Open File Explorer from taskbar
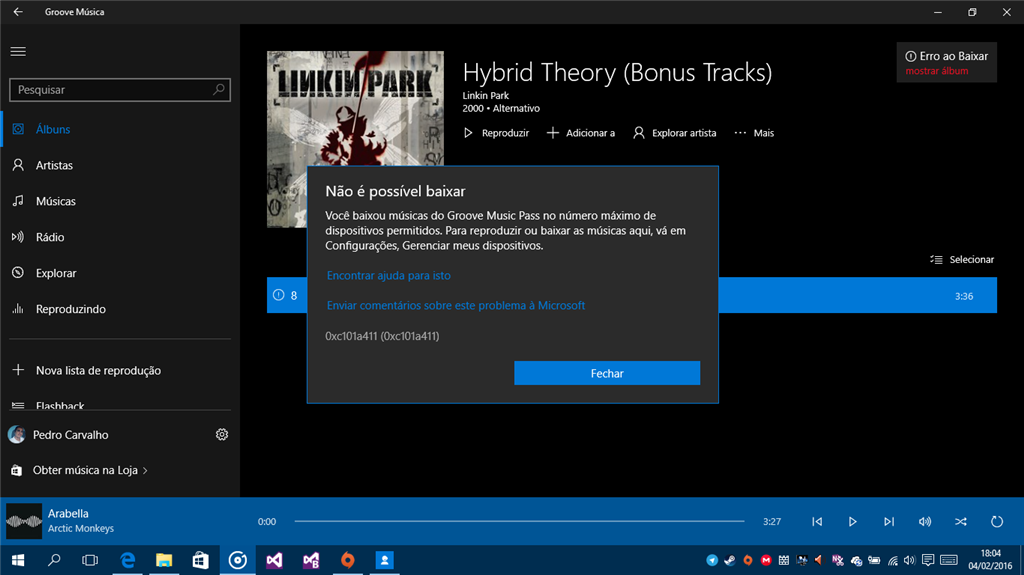The width and height of the screenshot is (1024, 575). [164, 560]
